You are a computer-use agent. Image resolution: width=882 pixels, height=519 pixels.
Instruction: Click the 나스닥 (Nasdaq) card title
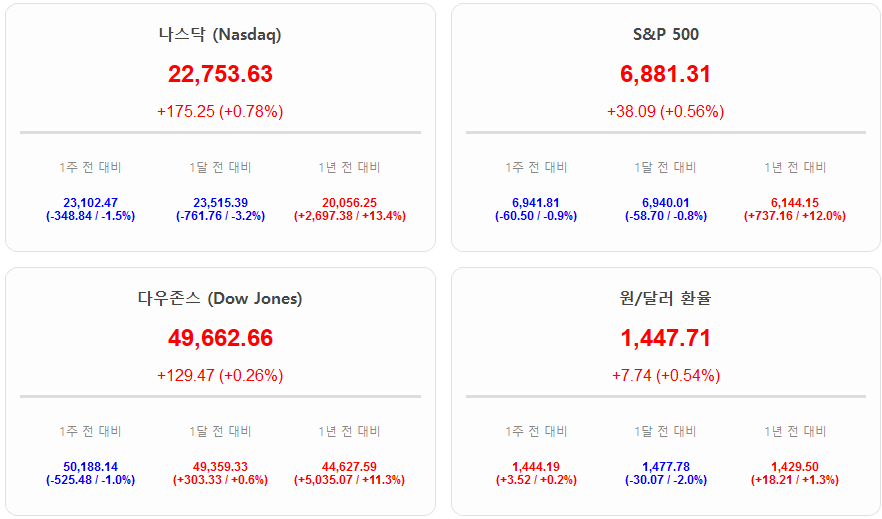point(220,35)
